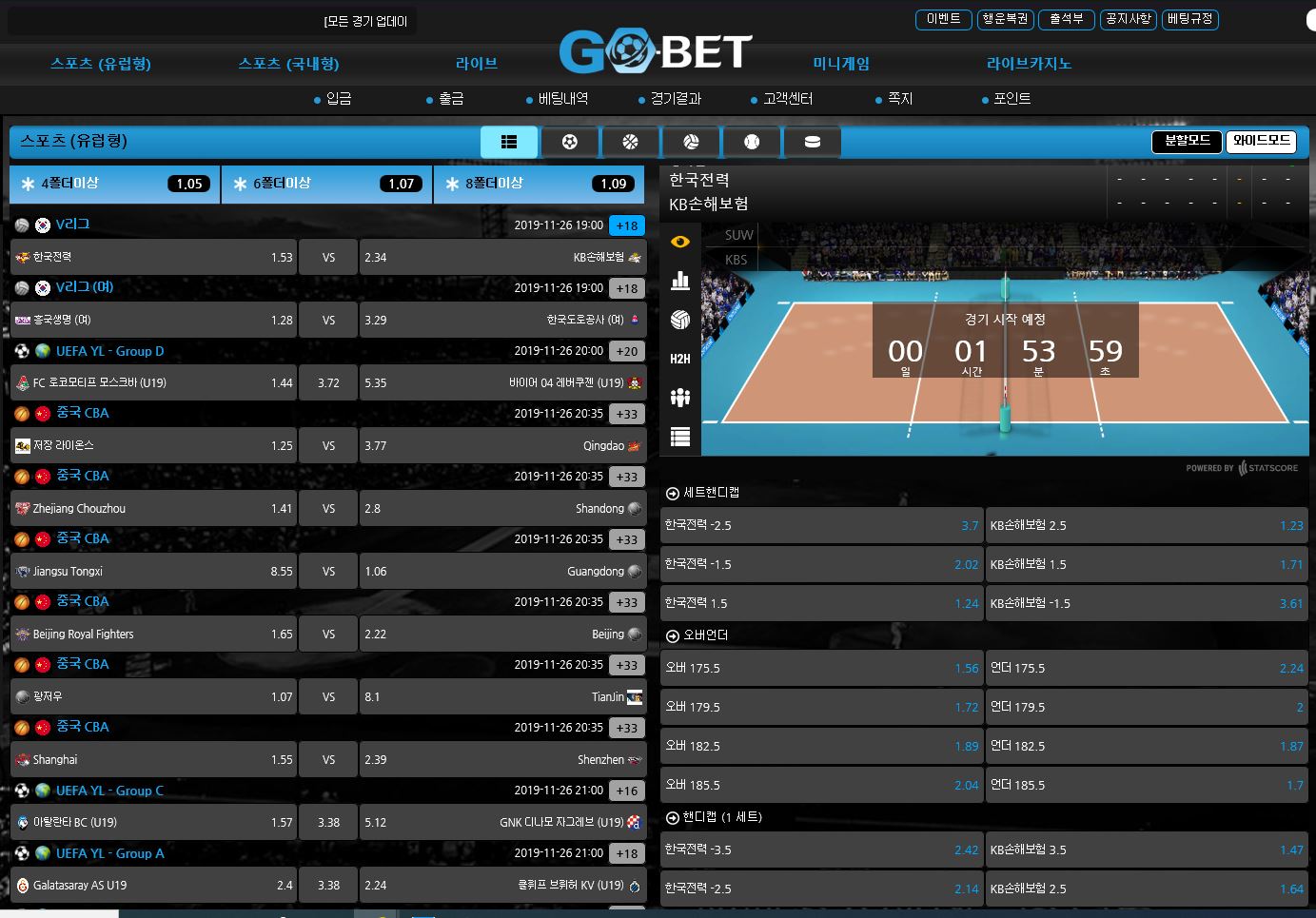Expand +20 markets for UEFA YL Group D
The height and width of the screenshot is (918, 1316).
(x=627, y=351)
